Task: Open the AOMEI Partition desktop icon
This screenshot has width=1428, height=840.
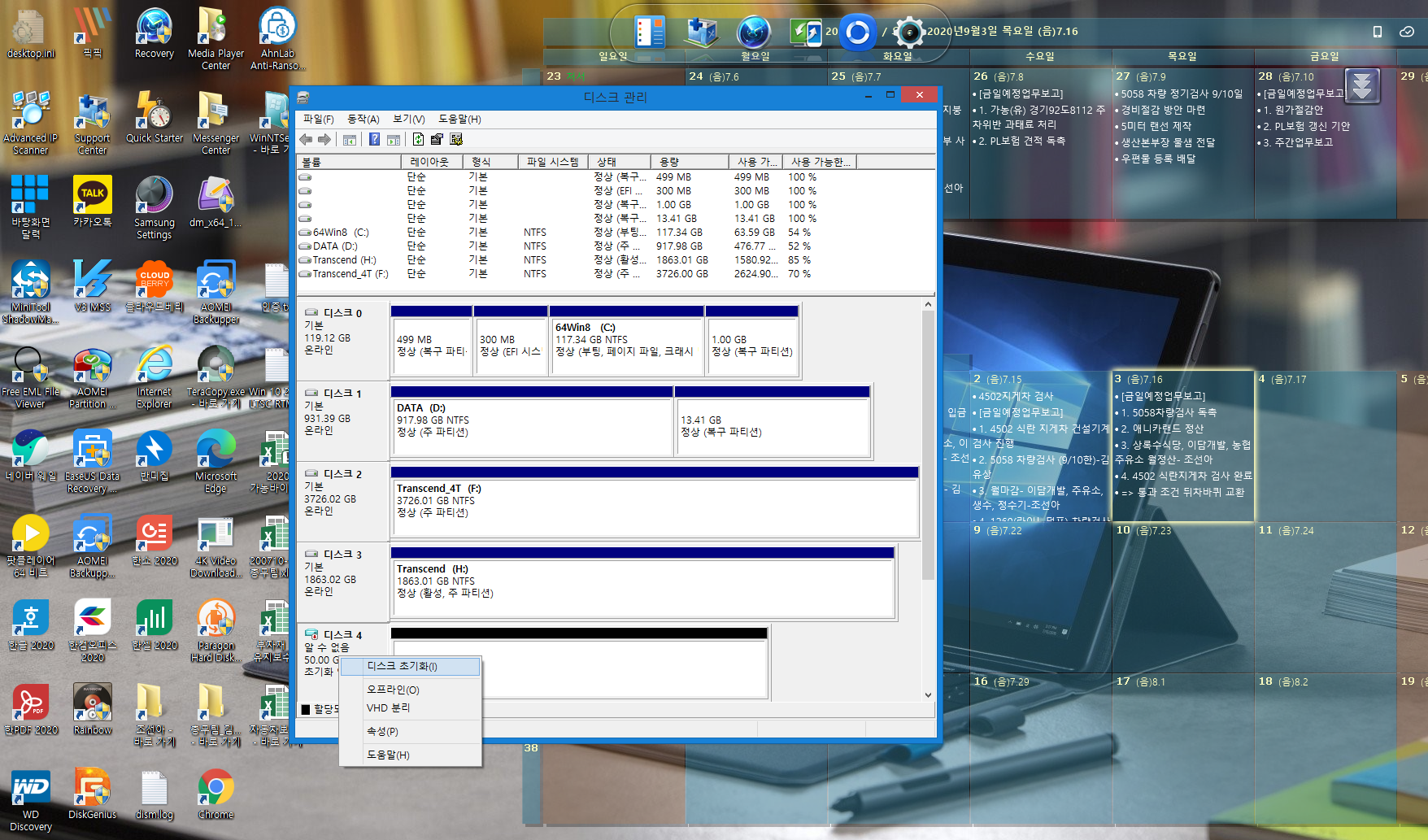Action: tap(92, 376)
